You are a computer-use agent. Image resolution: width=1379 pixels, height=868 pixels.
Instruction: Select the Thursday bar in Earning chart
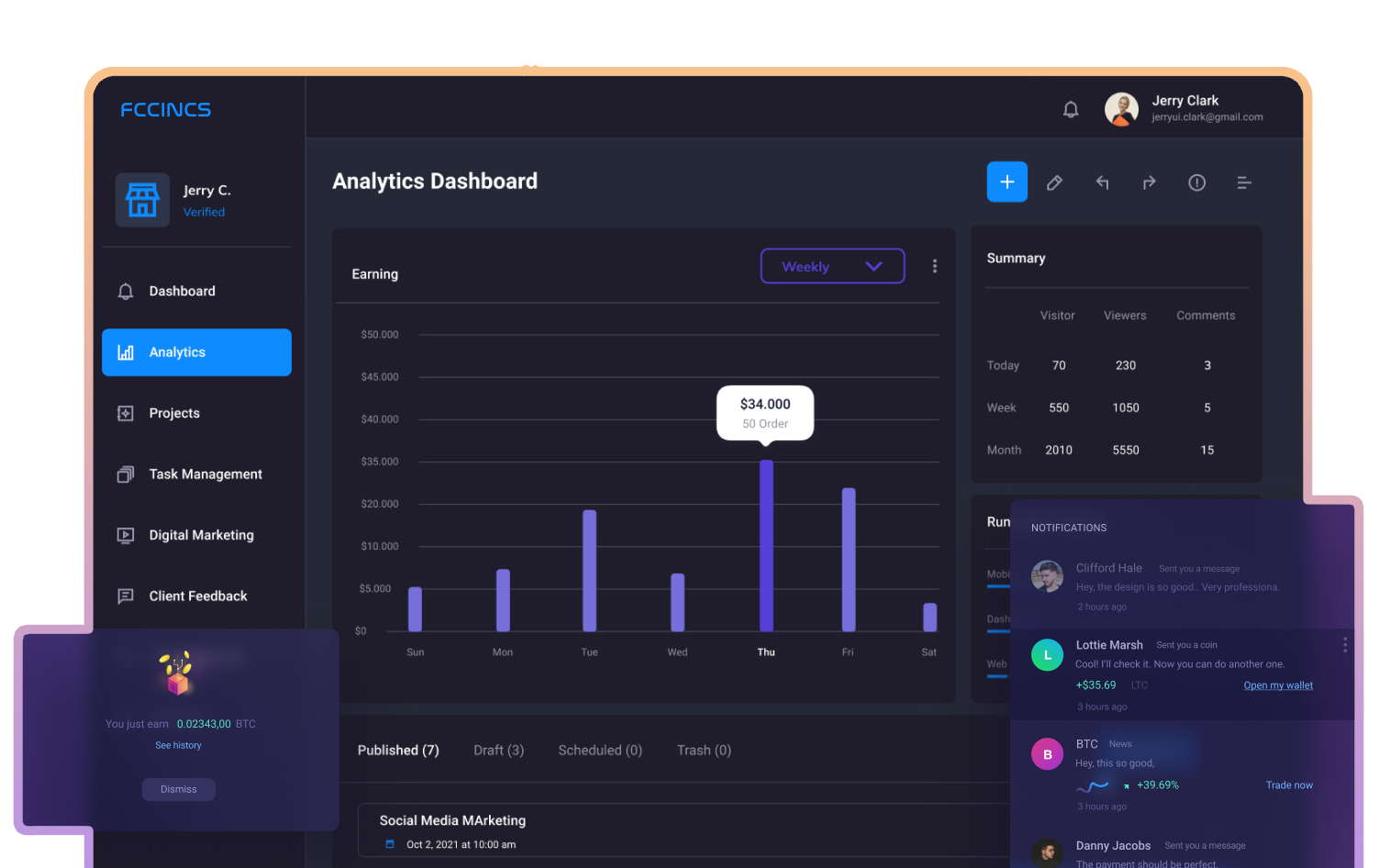point(766,546)
